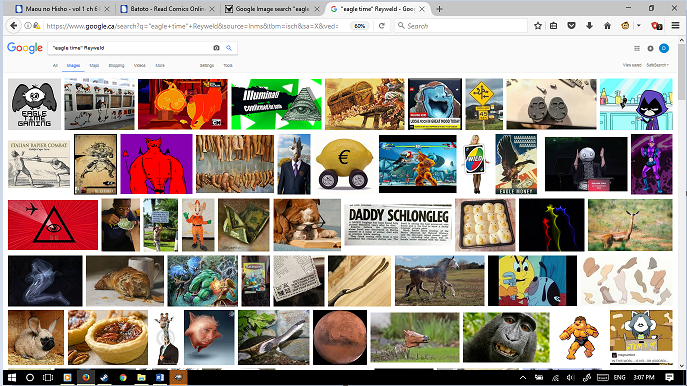Image resolution: width=687 pixels, height=386 pixels.
Task: Click the Pocket icon in the toolbar
Action: click(x=571, y=26)
